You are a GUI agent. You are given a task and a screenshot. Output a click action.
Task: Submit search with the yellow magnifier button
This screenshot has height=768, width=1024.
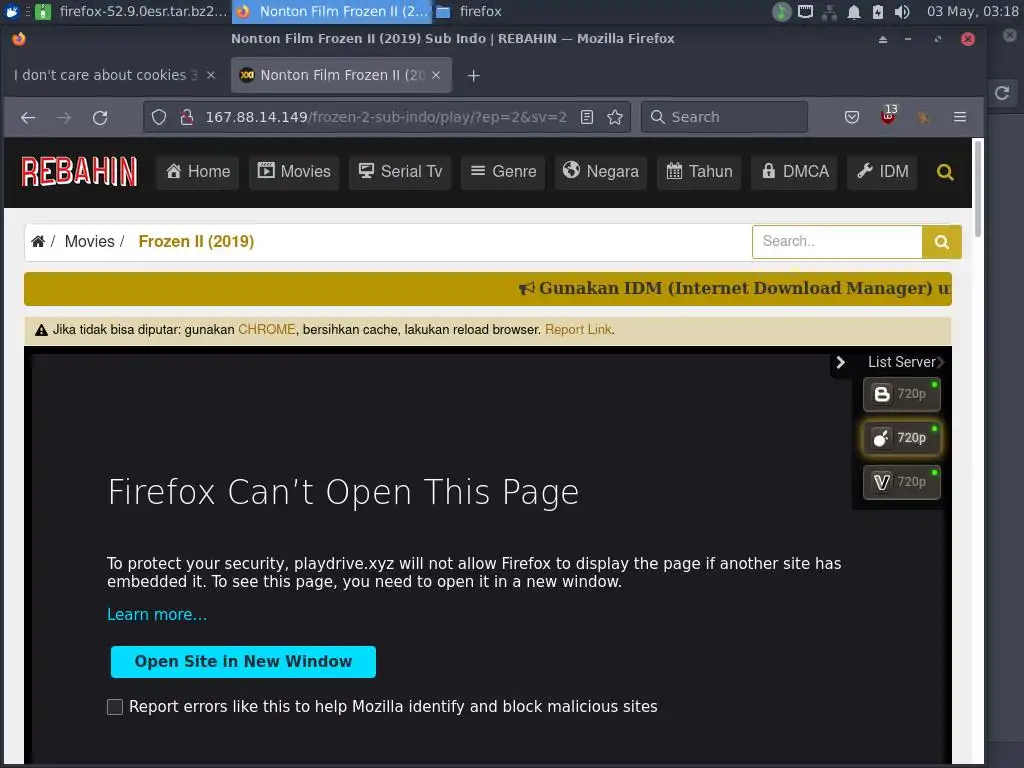(941, 242)
